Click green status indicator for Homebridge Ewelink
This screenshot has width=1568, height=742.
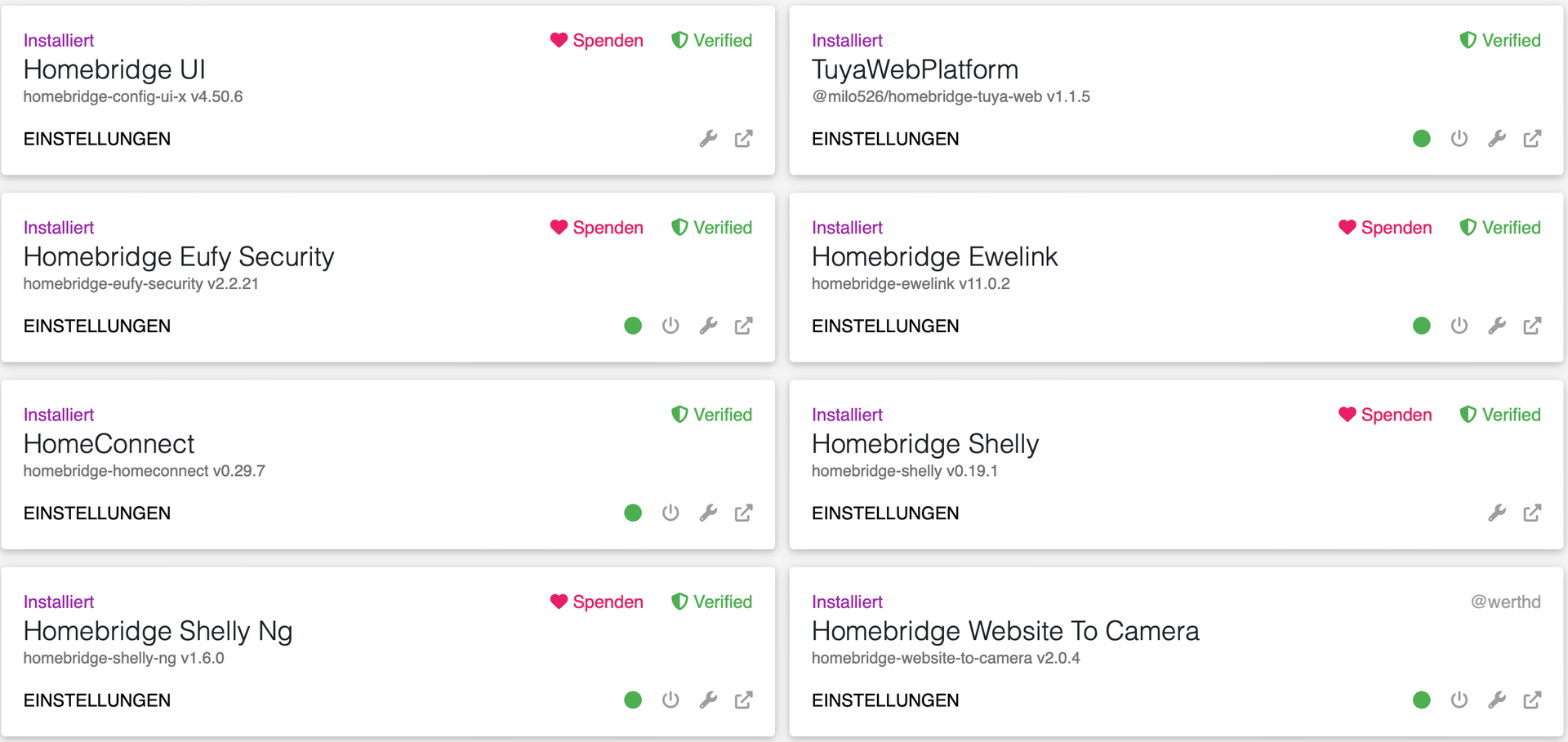pos(1421,326)
